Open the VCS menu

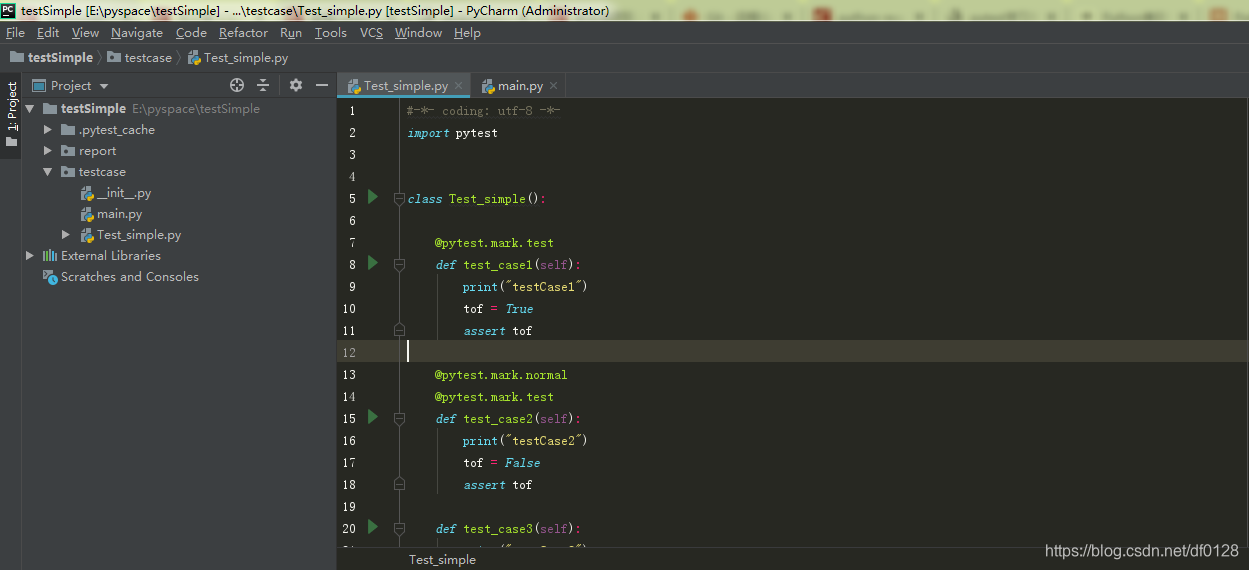[371, 33]
